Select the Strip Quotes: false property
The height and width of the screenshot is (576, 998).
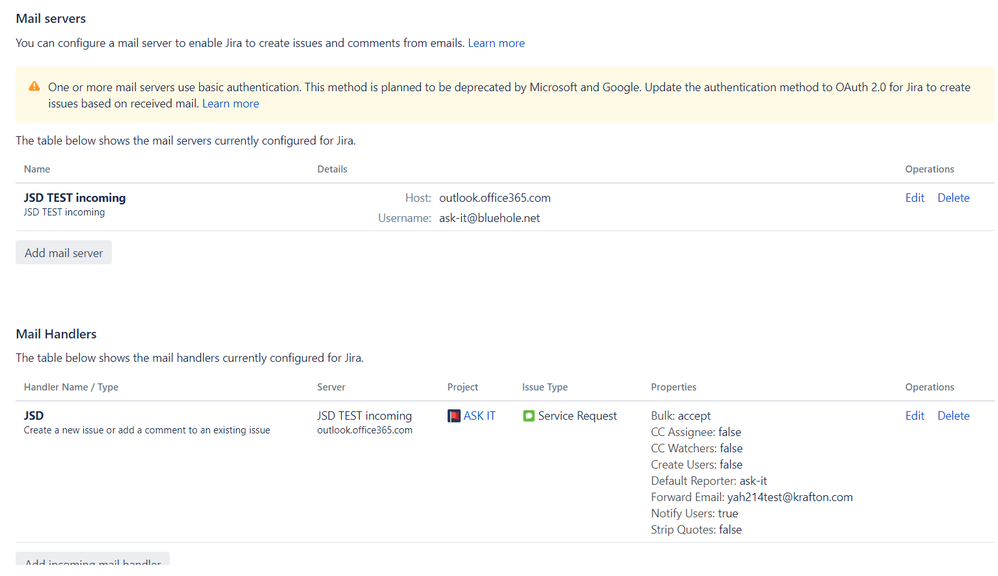coord(696,530)
